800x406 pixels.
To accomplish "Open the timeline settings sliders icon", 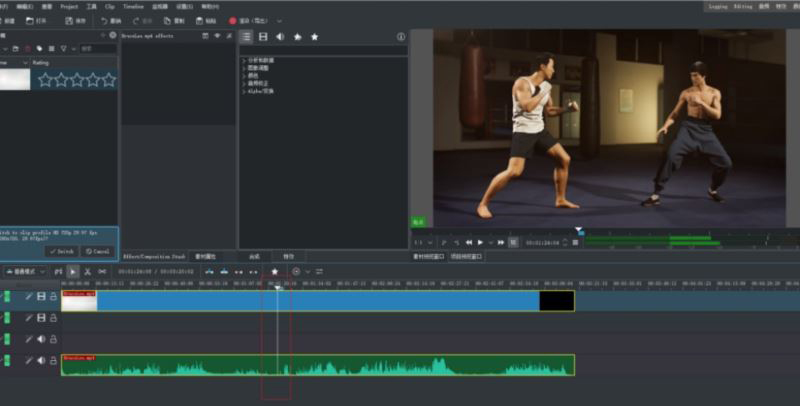I will click(x=319, y=272).
